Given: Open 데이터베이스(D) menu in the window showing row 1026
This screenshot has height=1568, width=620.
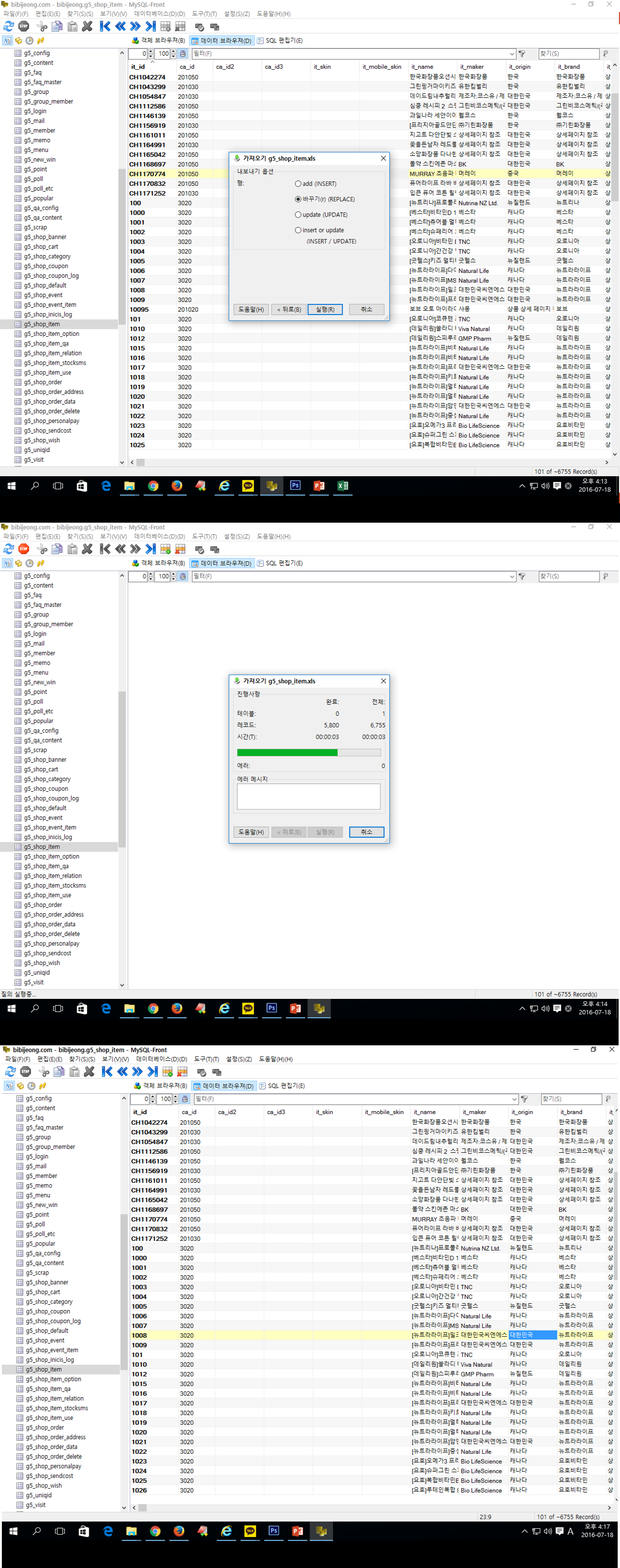Looking at the screenshot, I should (161, 1059).
